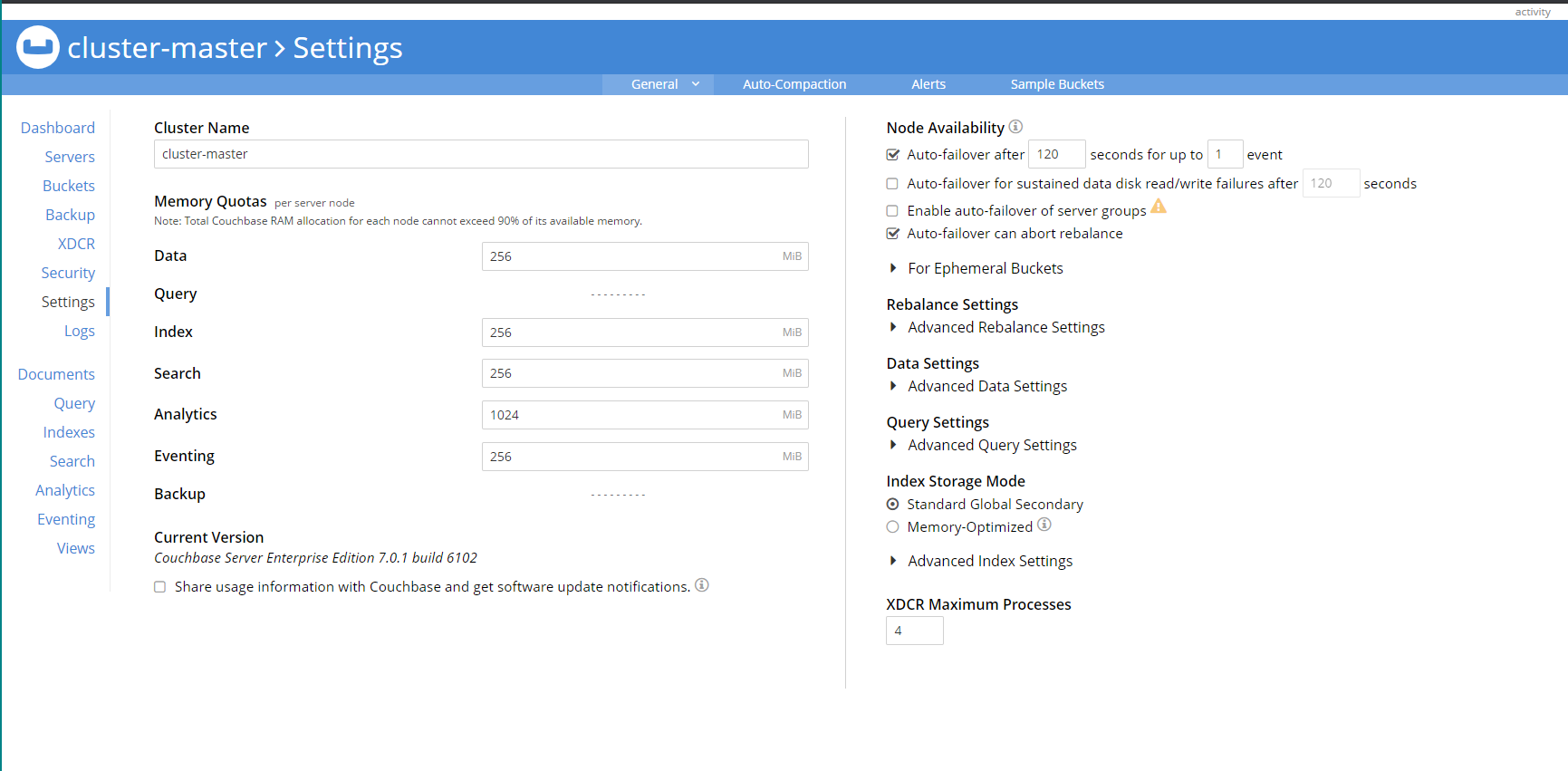This screenshot has width=1568, height=771.
Task: Open Views from sidebar
Action: point(76,548)
